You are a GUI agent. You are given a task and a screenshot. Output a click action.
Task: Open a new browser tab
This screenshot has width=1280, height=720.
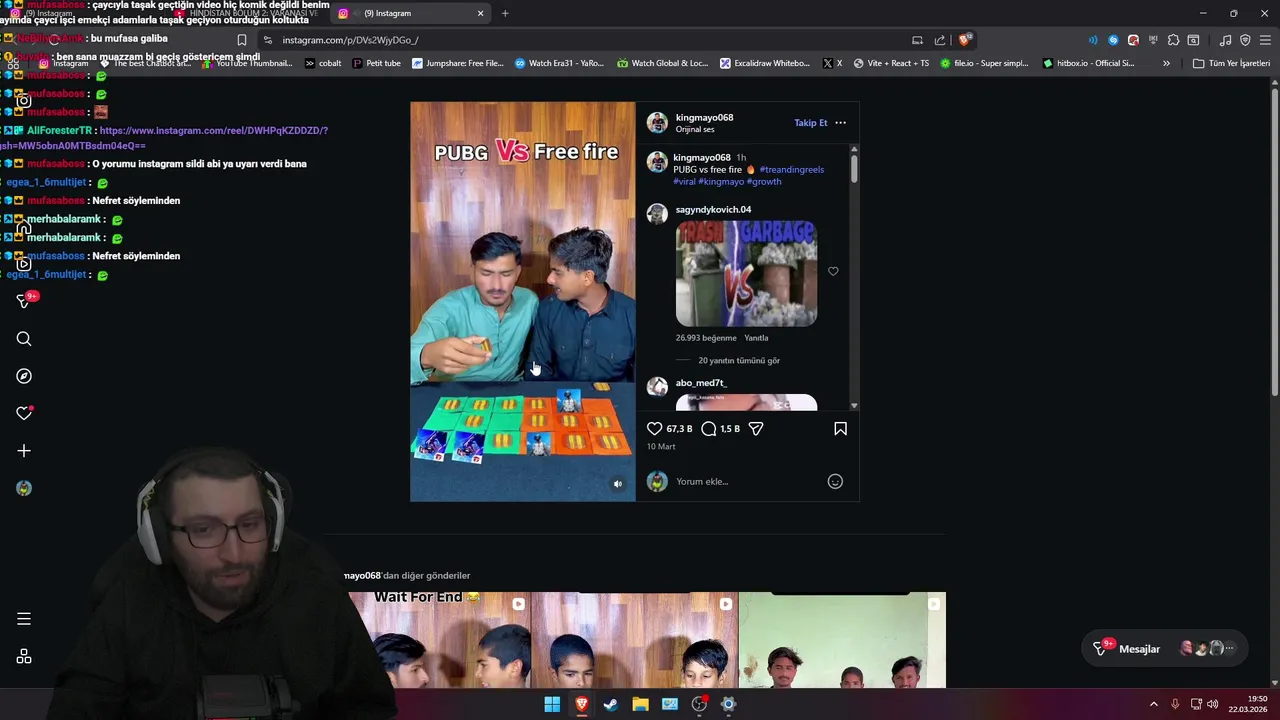click(x=505, y=13)
